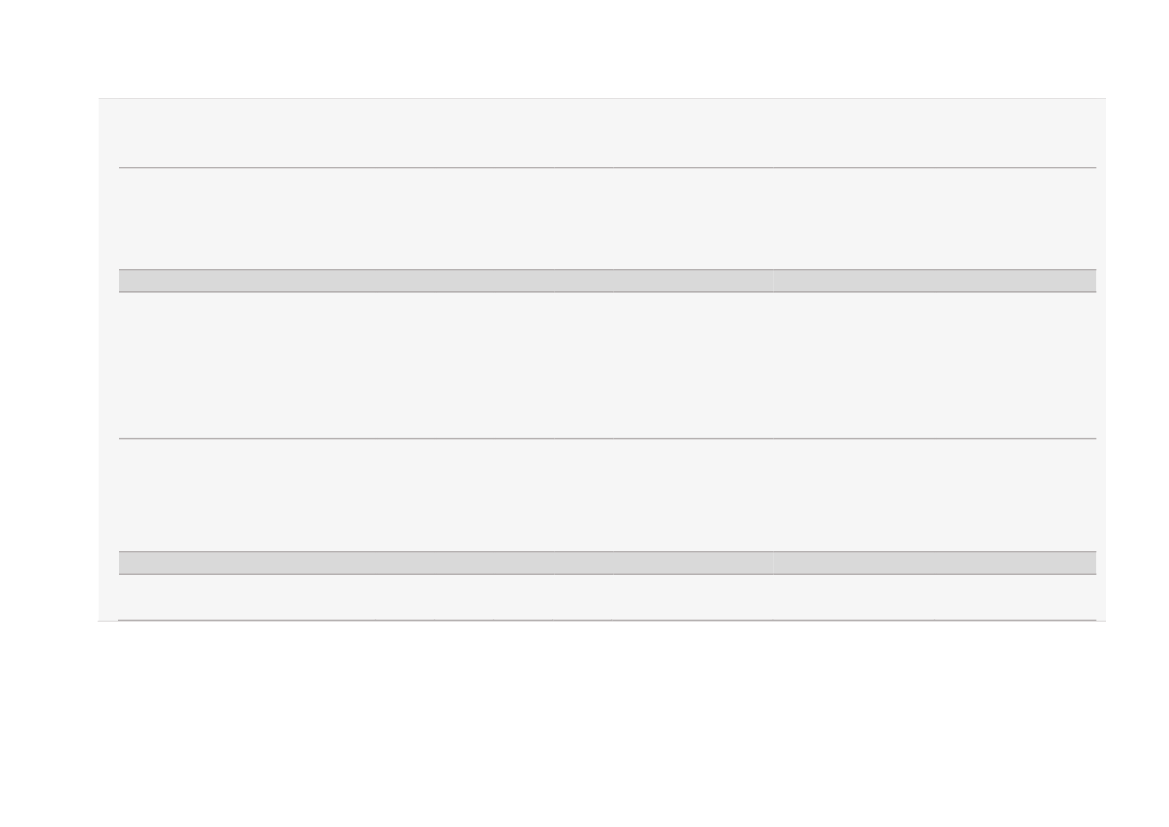Click the lower dark gray band's left segment

coord(446,563)
